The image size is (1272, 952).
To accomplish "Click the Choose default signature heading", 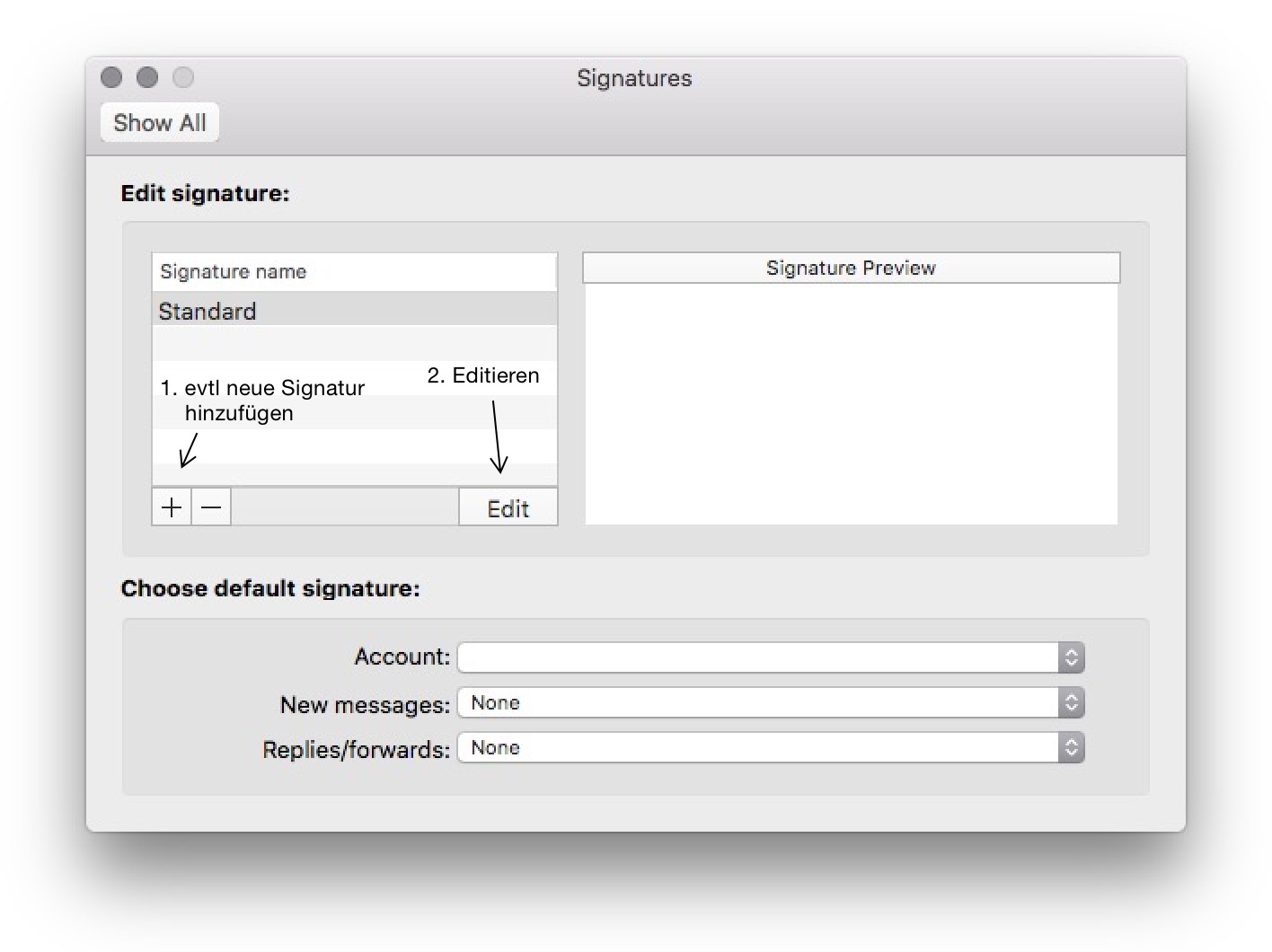I will click(270, 588).
